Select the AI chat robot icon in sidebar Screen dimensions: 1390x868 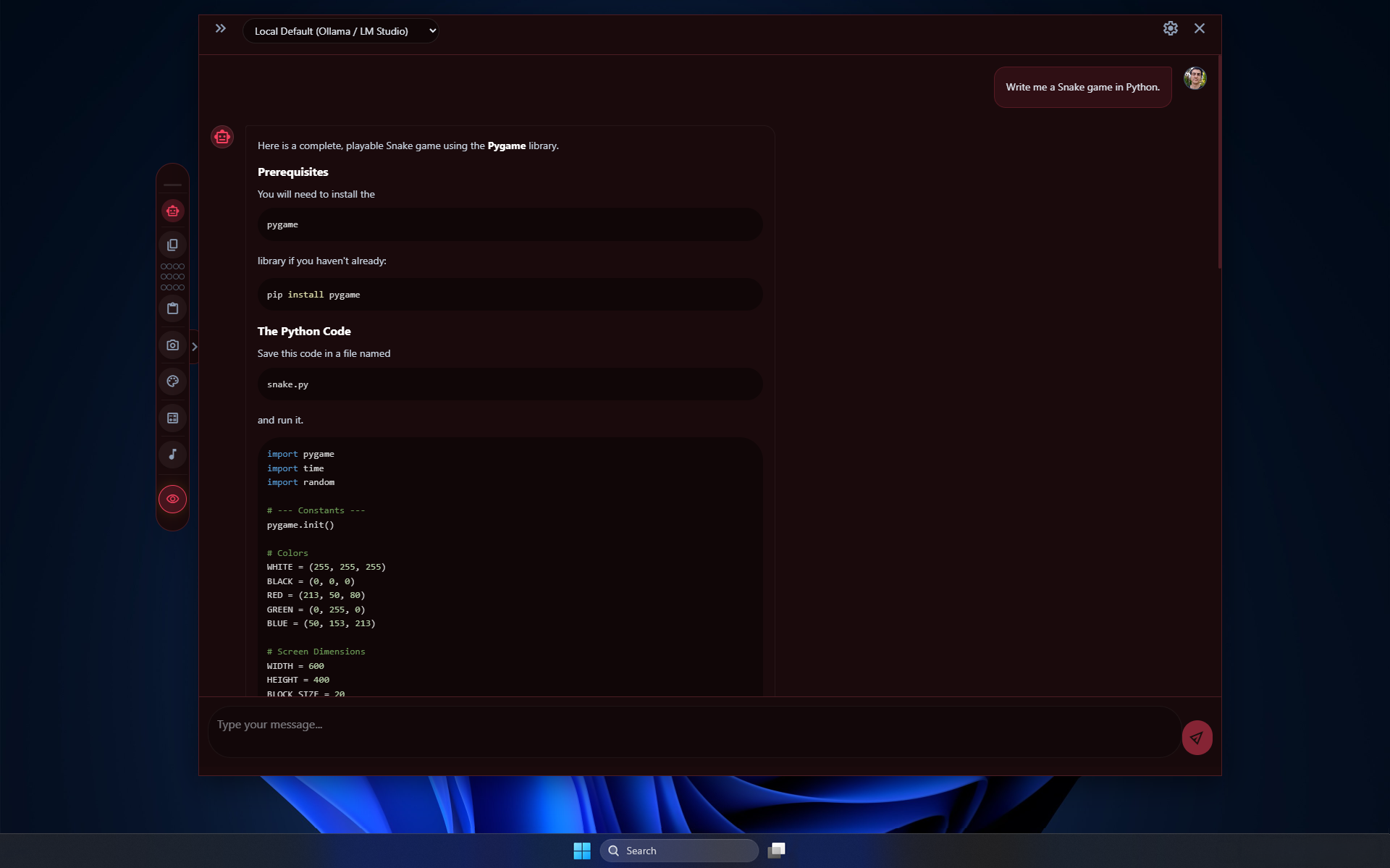click(172, 211)
